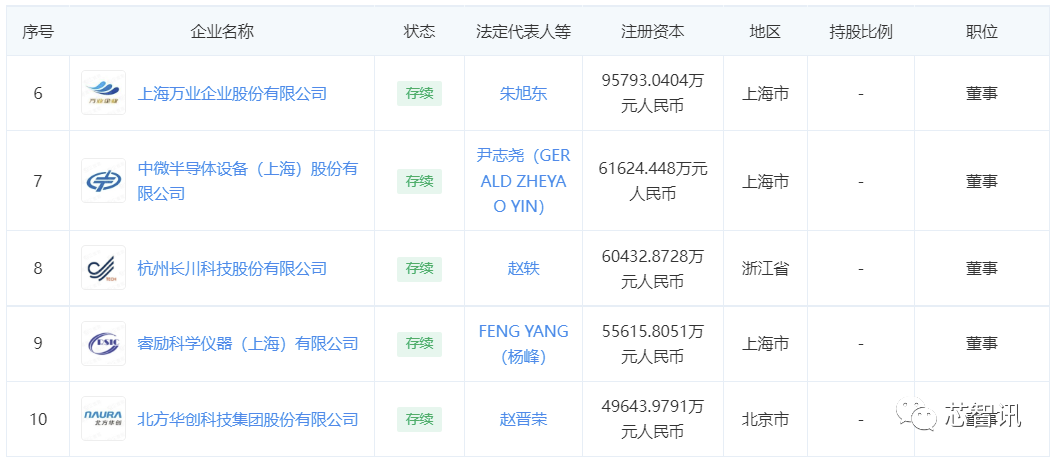Click the 存续 status badge for 上海万业企业

pos(419,93)
